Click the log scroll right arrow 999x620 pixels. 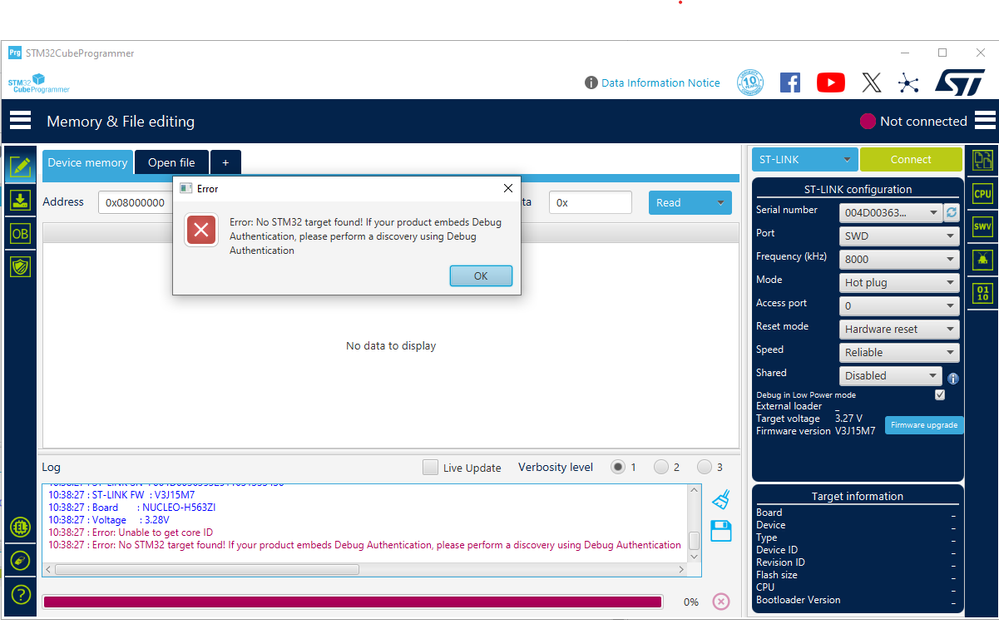(681, 569)
